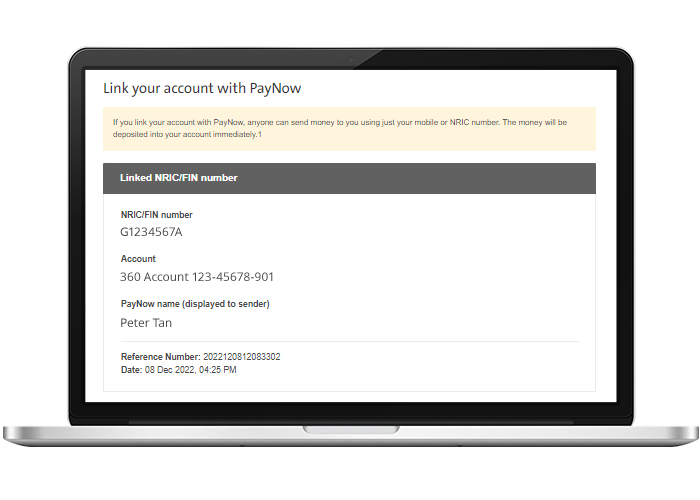
Task: Select the 'Reference Number:' label
Action: point(161,357)
